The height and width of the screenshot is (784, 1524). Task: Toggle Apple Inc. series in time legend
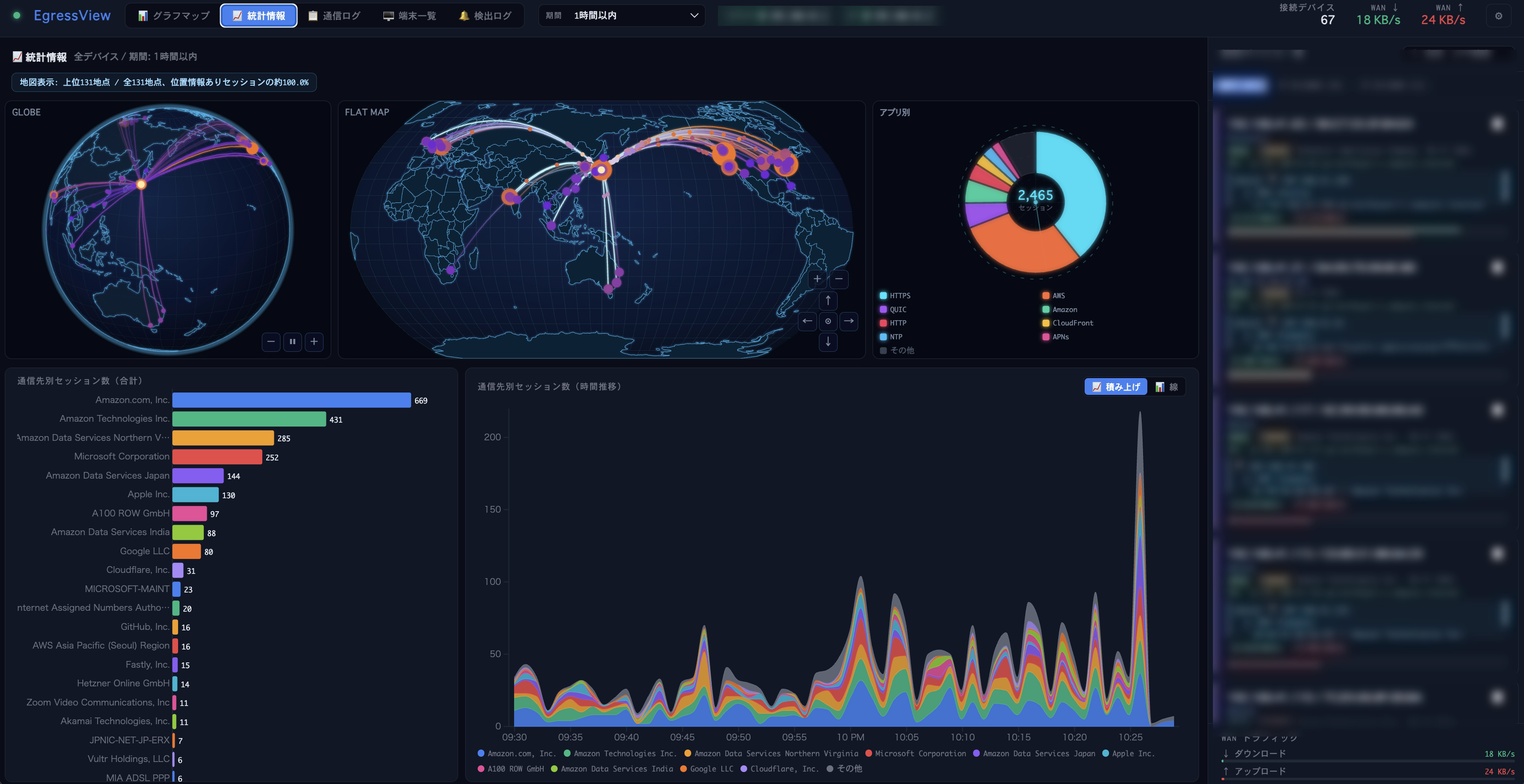tap(1128, 753)
